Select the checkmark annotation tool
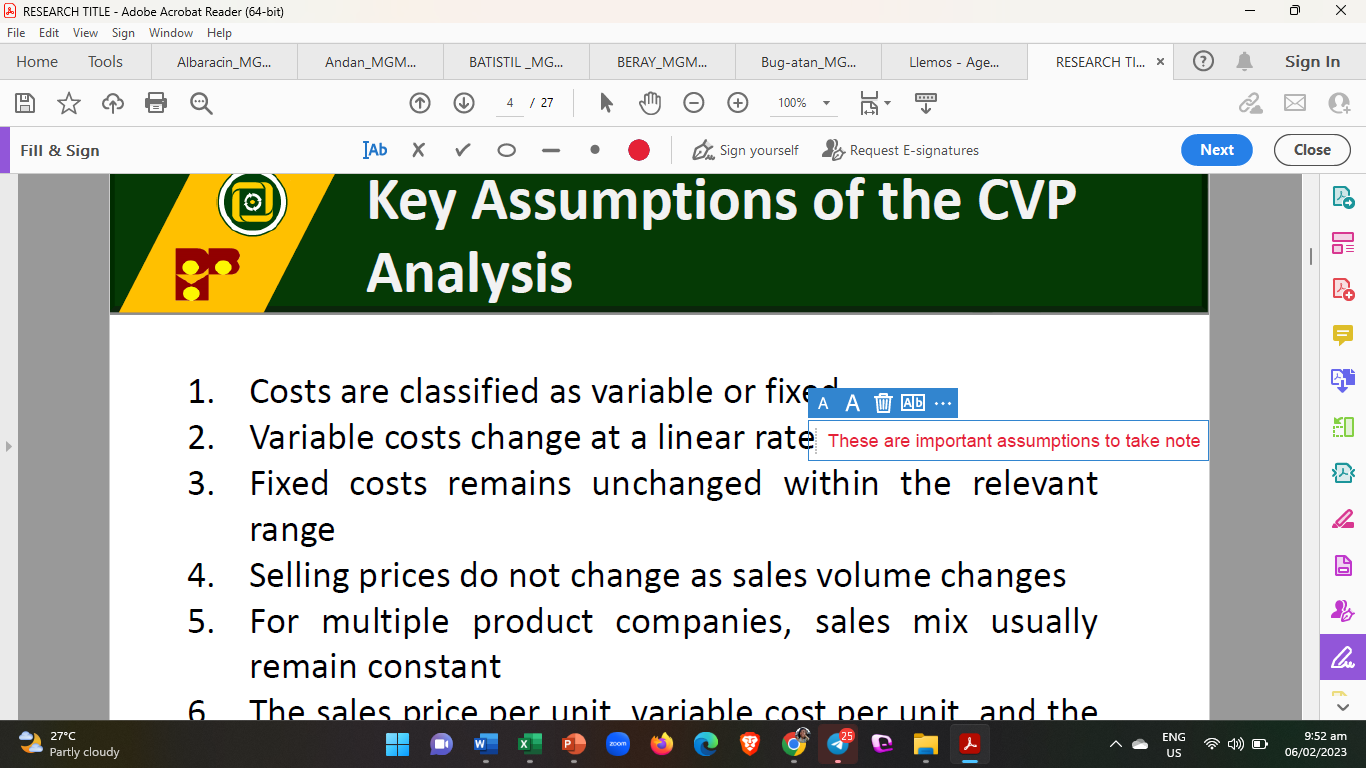Screen dimensions: 1366x768 coord(462,150)
